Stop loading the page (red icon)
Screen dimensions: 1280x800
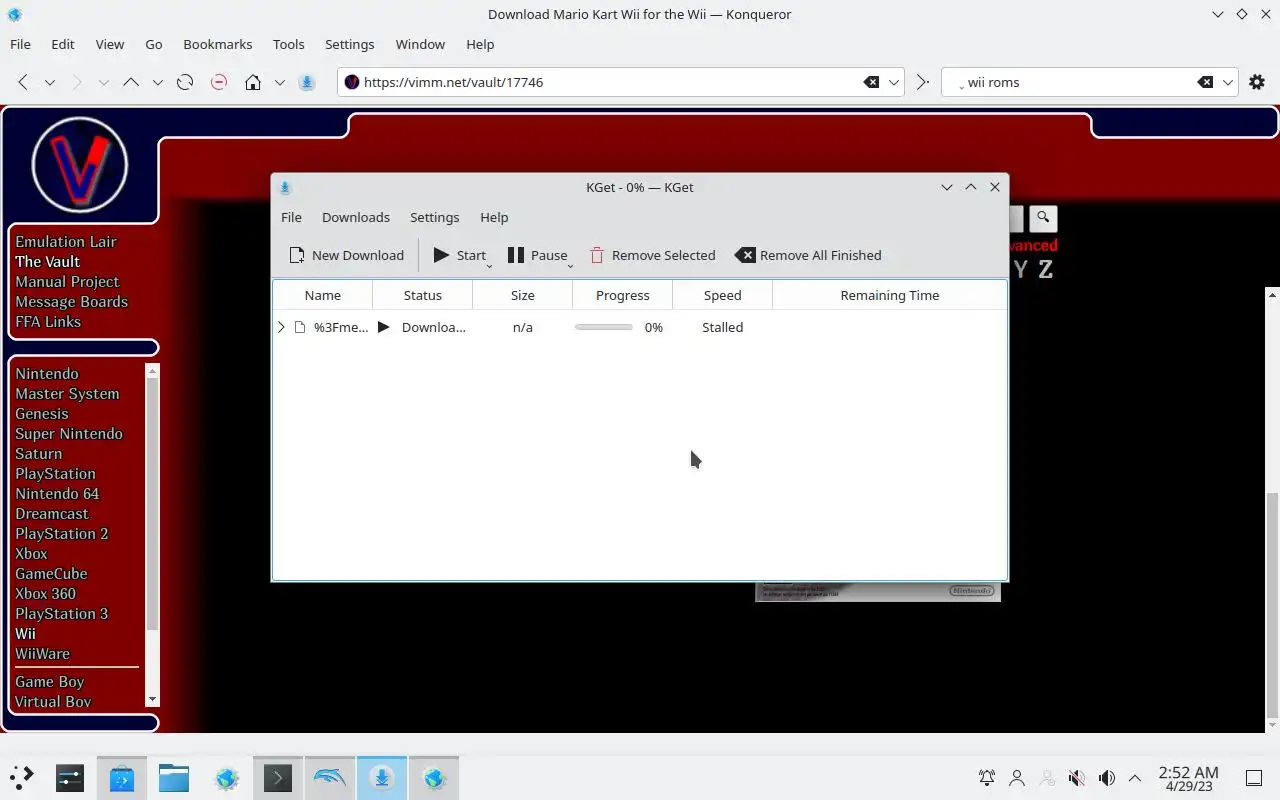coord(219,82)
